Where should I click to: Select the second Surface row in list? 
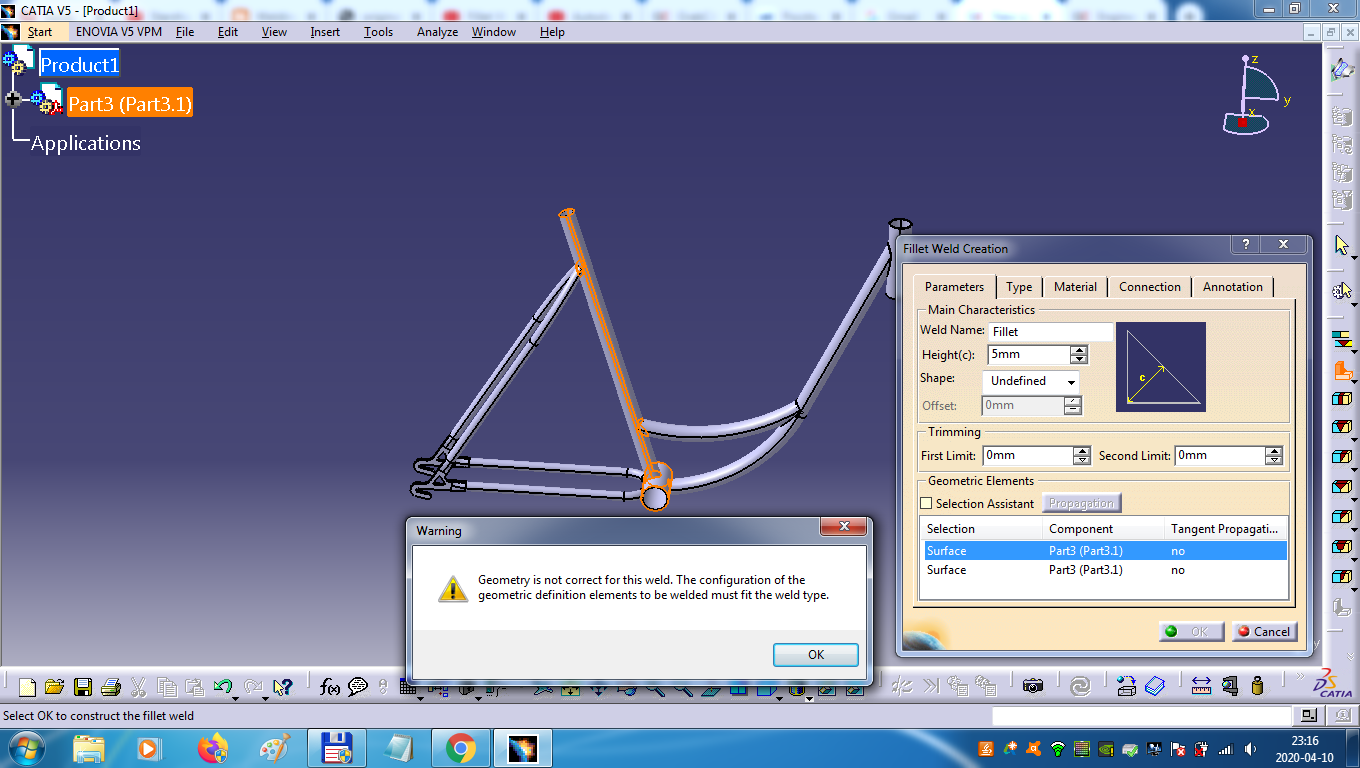coord(1104,570)
